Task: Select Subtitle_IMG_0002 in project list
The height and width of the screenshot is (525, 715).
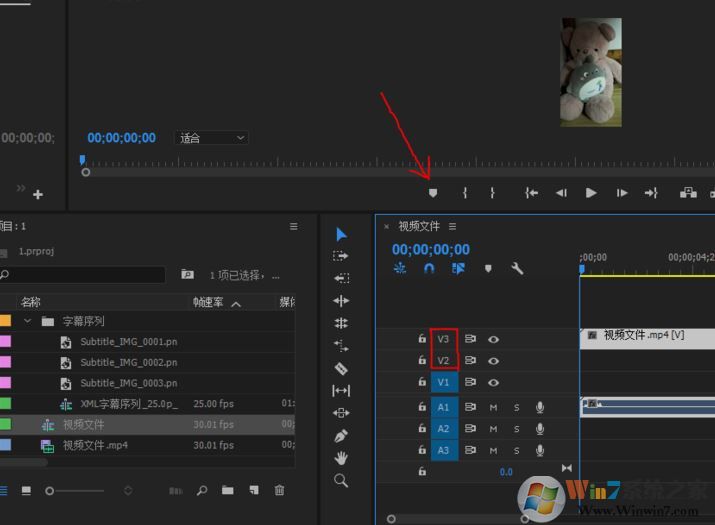Action: coord(128,362)
